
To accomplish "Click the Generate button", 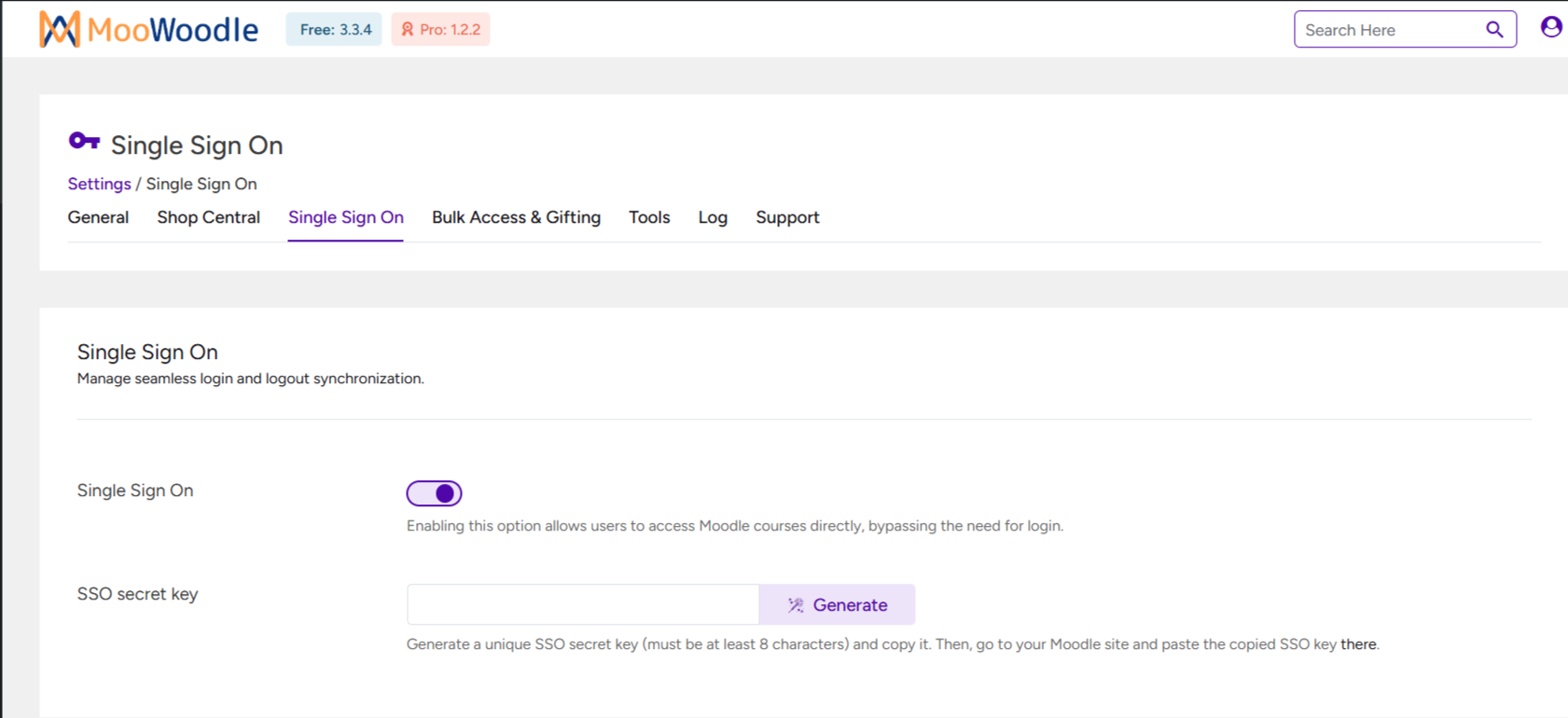I will coord(837,605).
